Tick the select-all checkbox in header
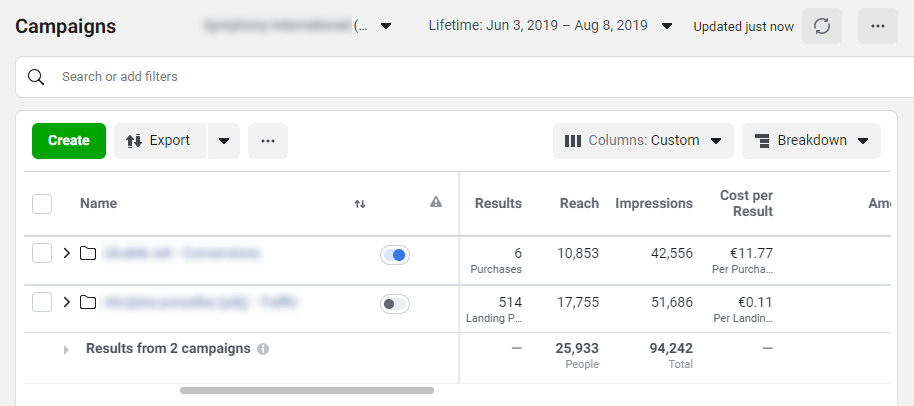Image resolution: width=914 pixels, height=406 pixels. click(x=42, y=204)
